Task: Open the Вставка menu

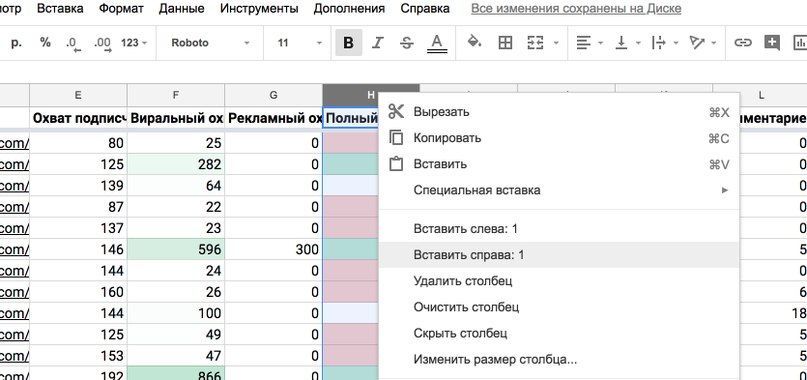Action: [x=60, y=9]
